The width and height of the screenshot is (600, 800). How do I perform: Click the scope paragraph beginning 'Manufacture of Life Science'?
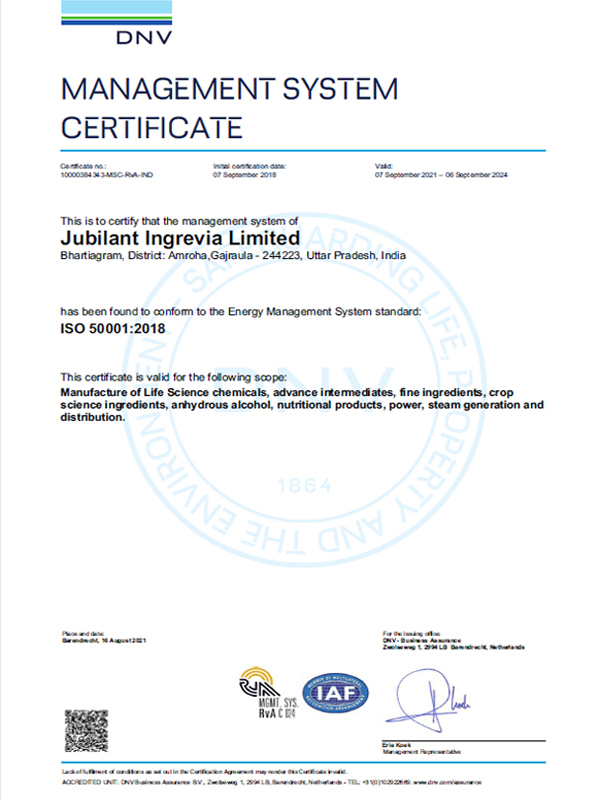(302, 405)
